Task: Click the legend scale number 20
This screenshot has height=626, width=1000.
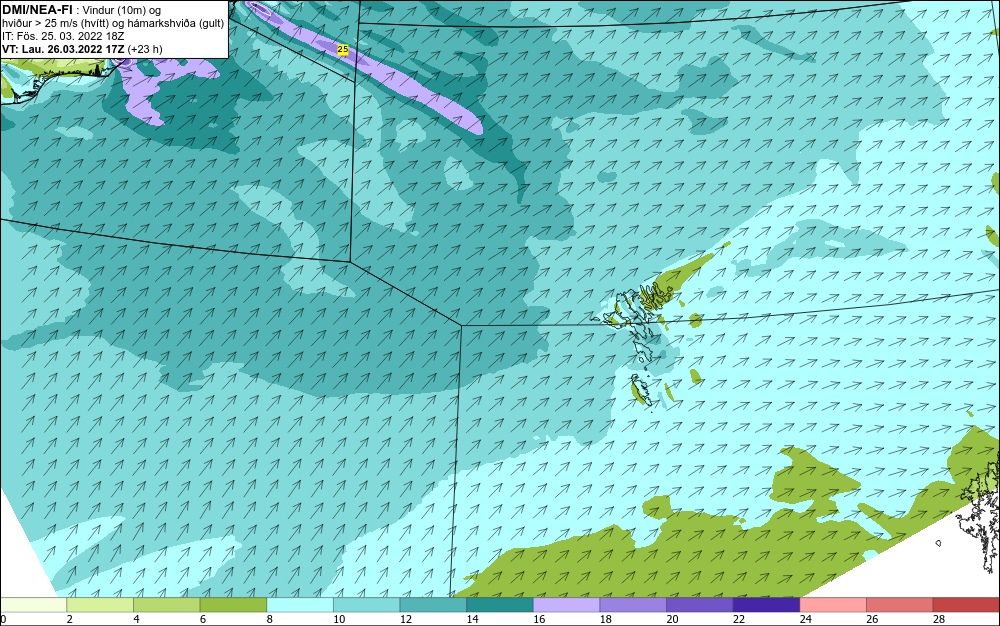Action: 672,619
